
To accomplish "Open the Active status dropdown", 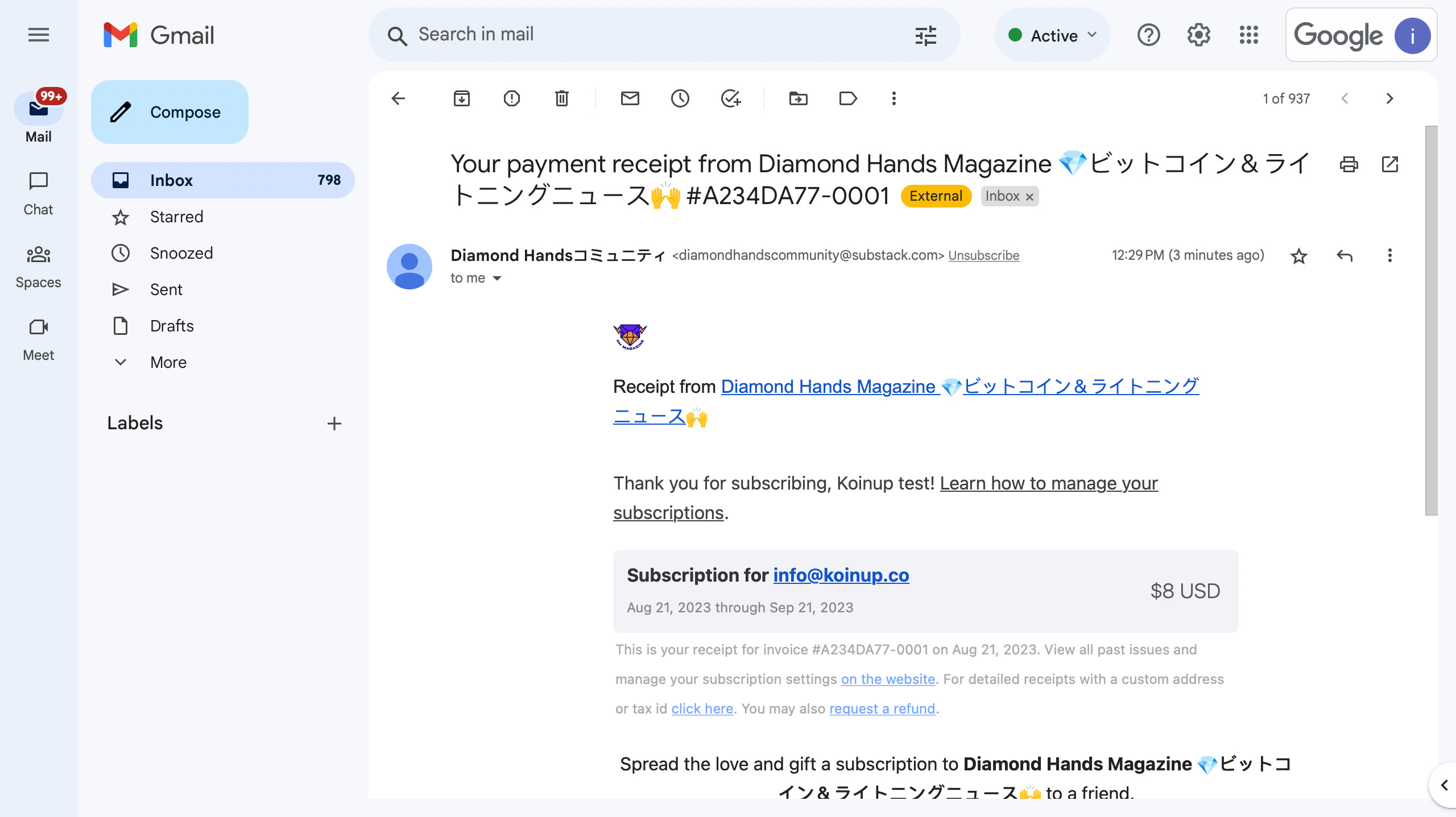I will [x=1052, y=35].
